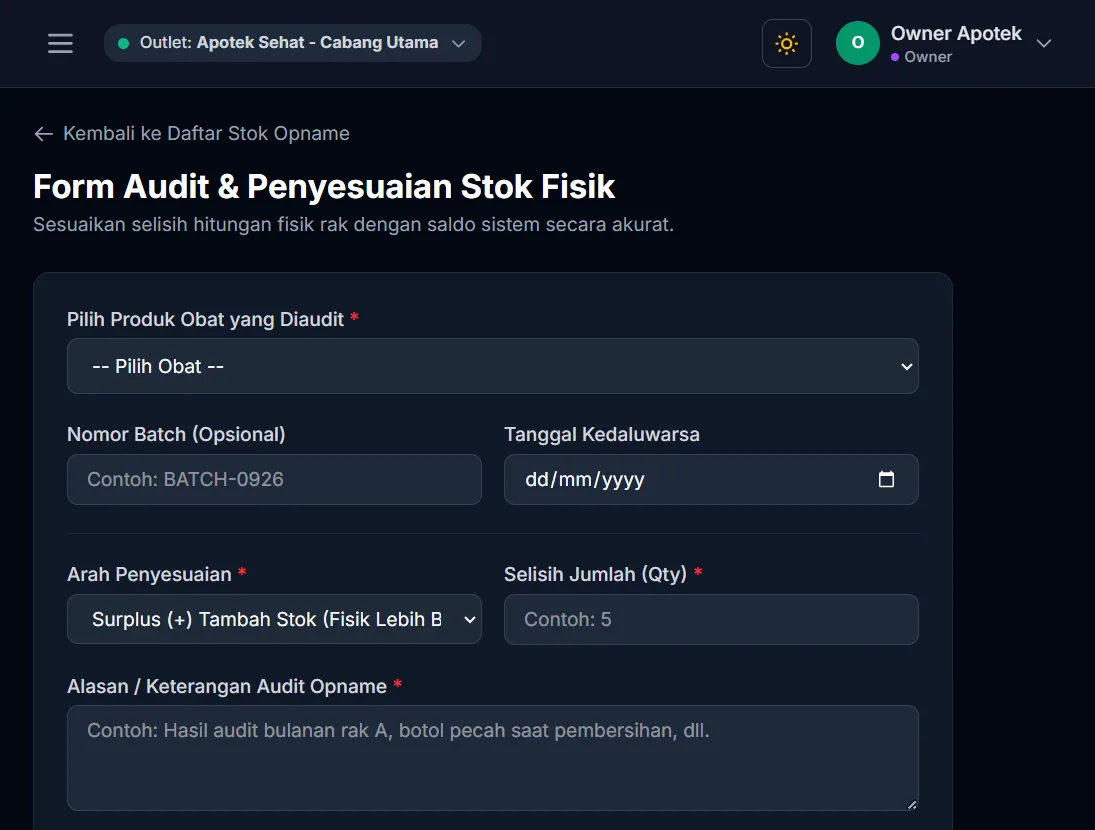Click the Surplus dropdown chevron arrow
This screenshot has width=1095, height=830.
470,619
